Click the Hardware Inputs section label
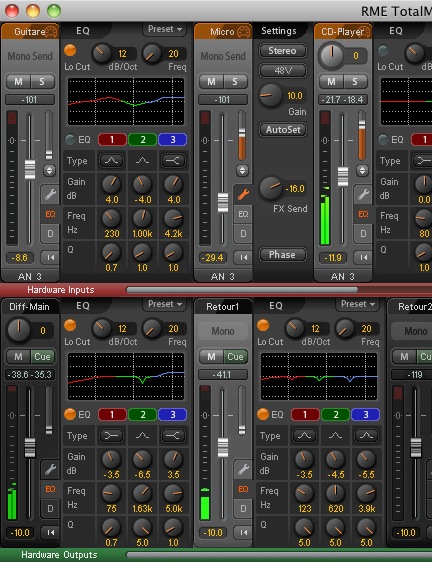Screen dimensions: 432x562 coord(61,290)
